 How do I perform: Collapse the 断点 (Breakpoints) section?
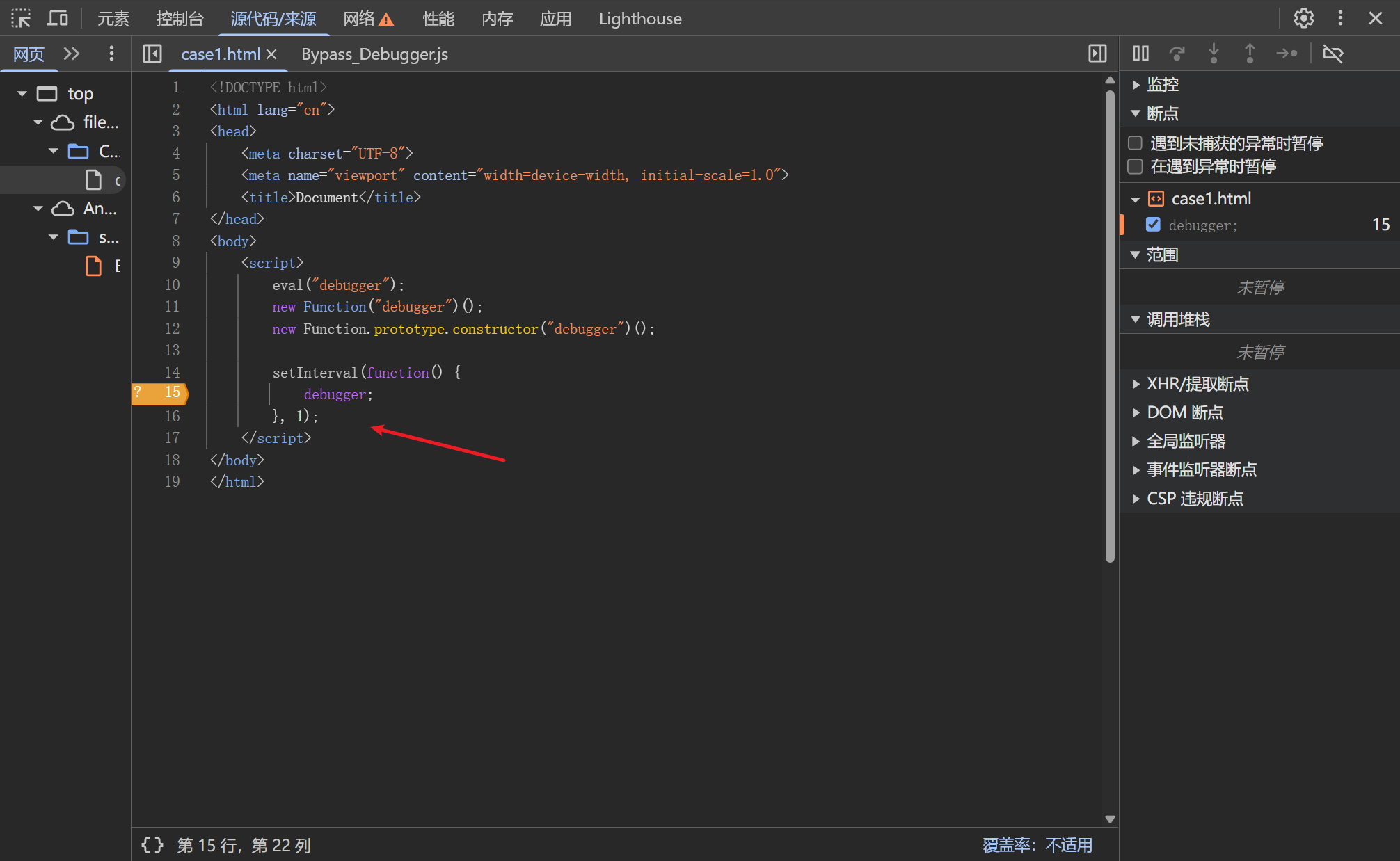(1136, 113)
